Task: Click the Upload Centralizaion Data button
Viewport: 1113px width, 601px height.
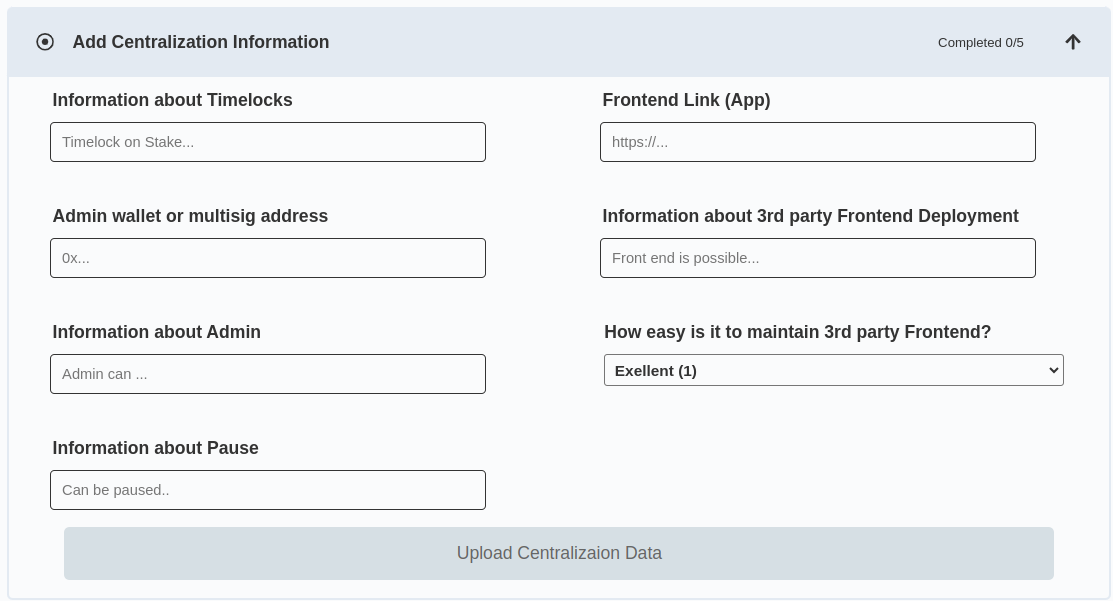Action: coord(559,553)
